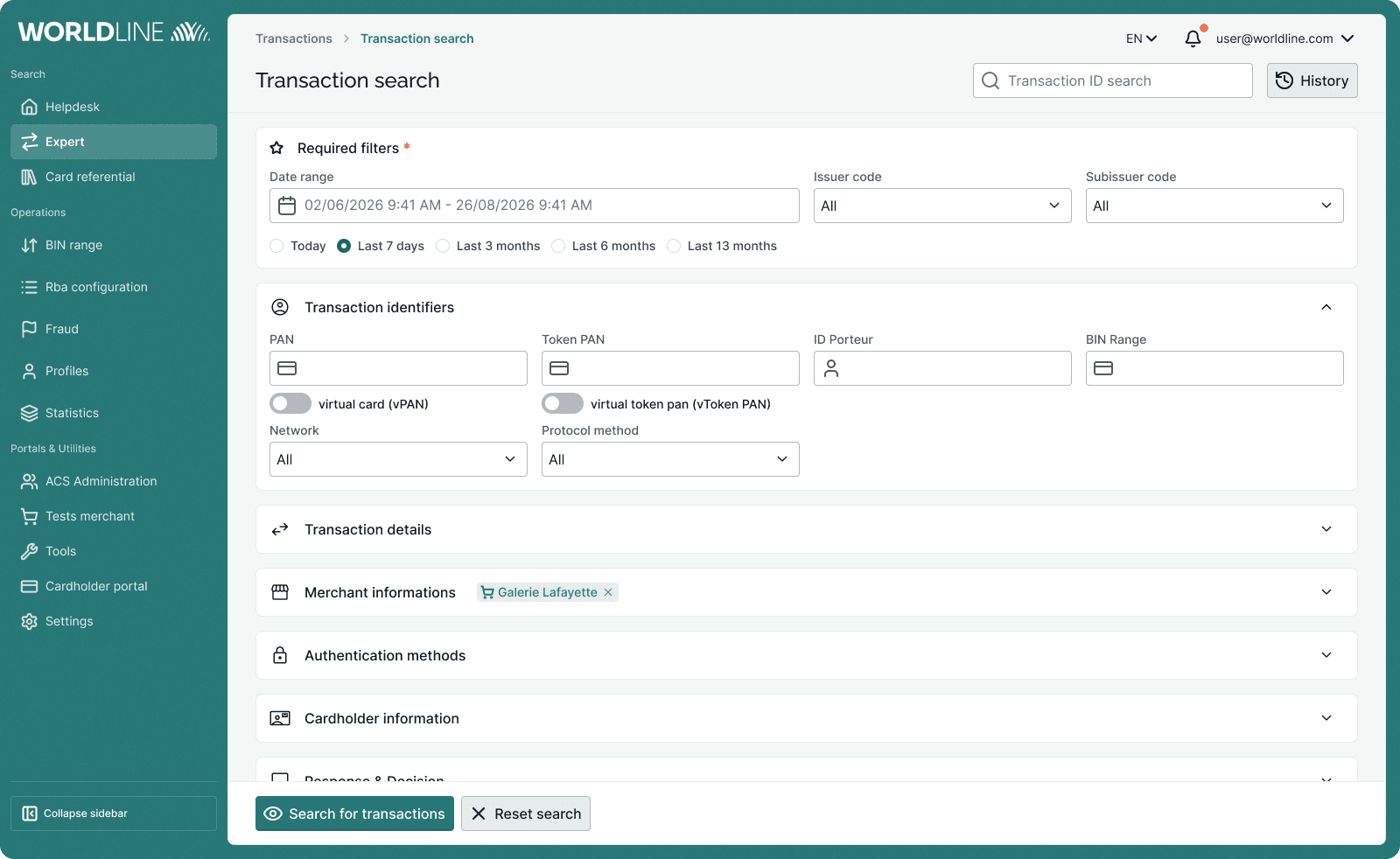Click Transactions breadcrumb link
This screenshot has width=1400, height=859.
tap(294, 38)
